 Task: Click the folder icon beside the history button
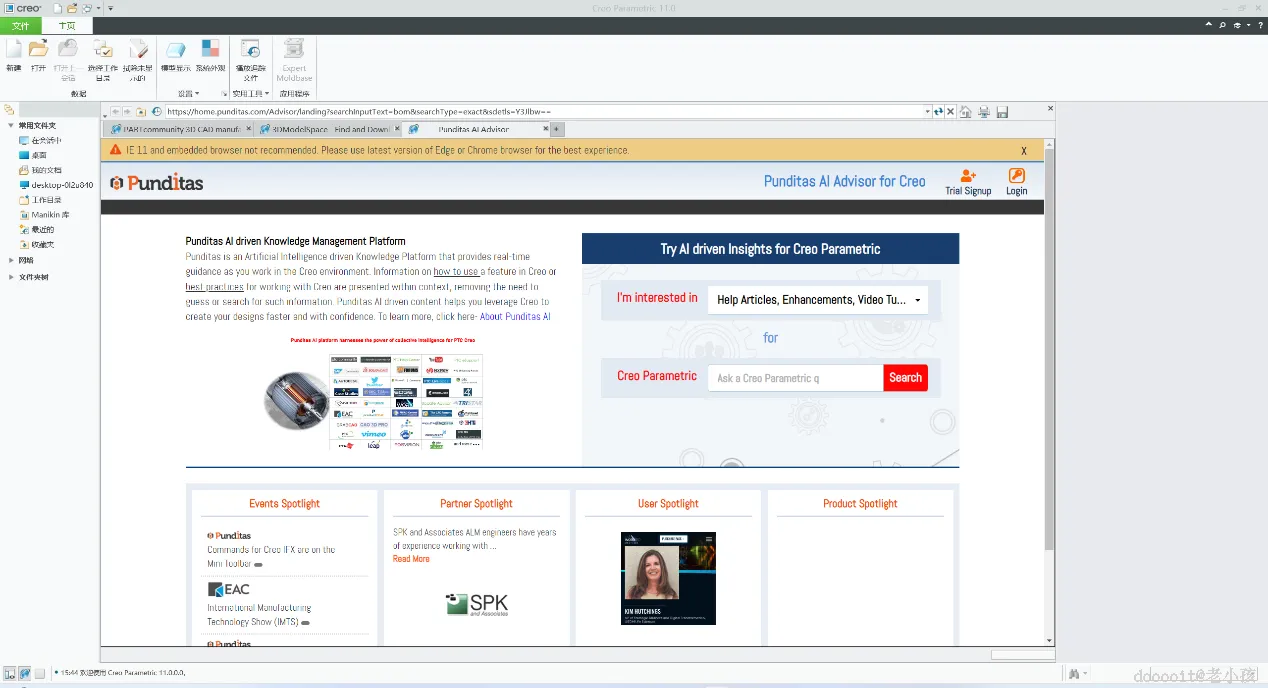pos(141,112)
